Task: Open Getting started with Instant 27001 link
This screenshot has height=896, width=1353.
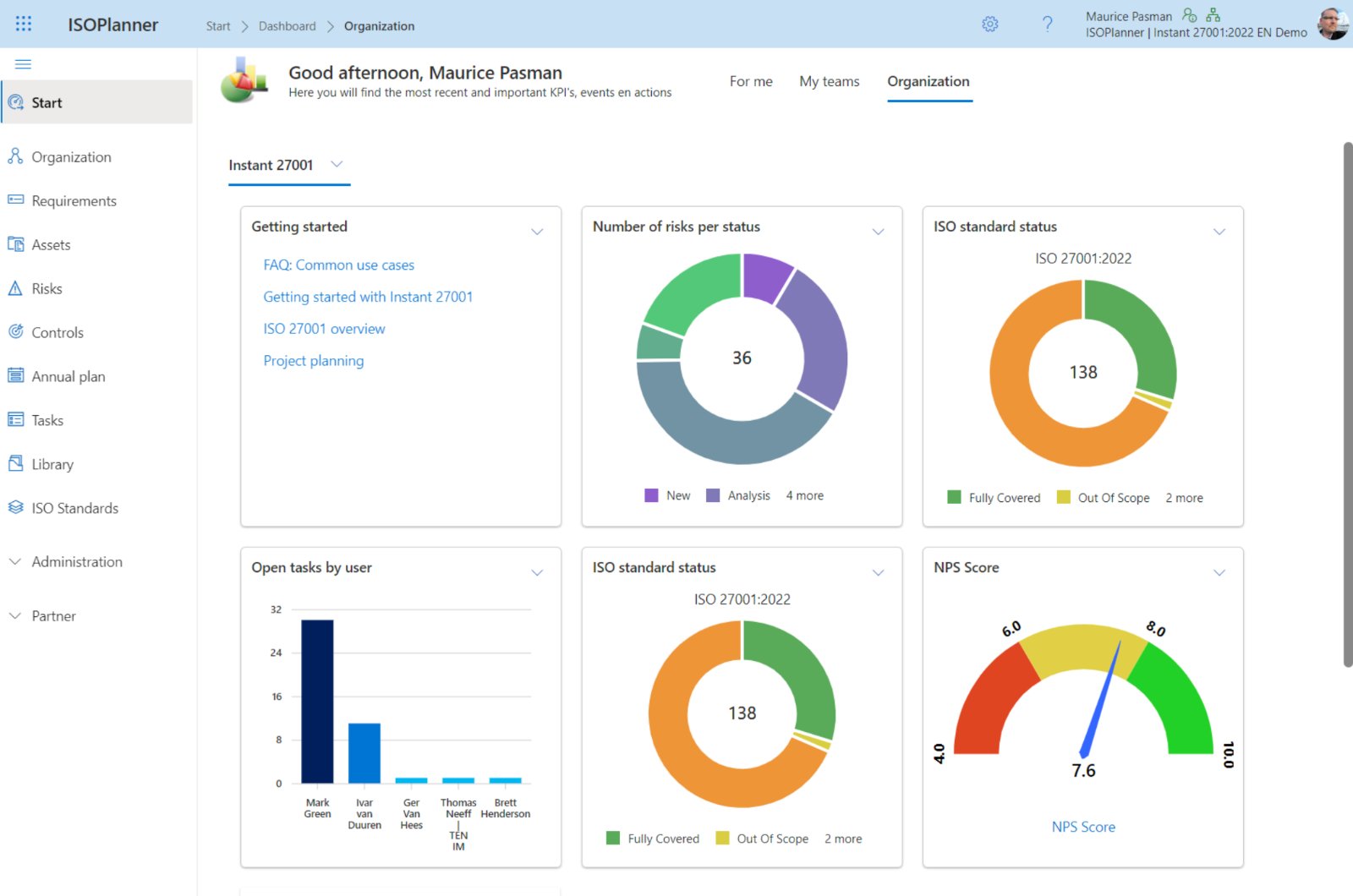Action: (x=368, y=297)
